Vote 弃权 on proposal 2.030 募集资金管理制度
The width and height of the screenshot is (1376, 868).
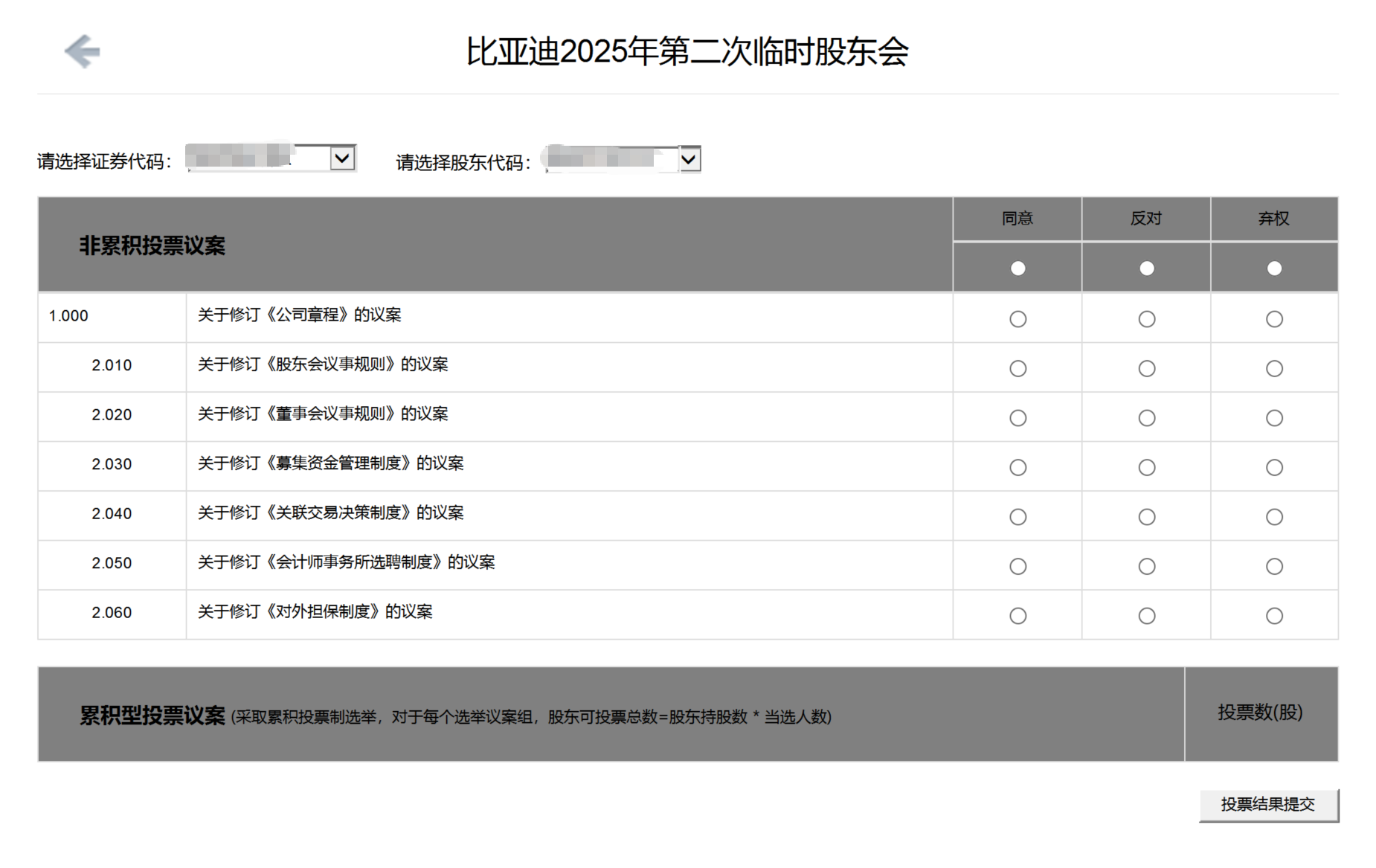point(1274,468)
